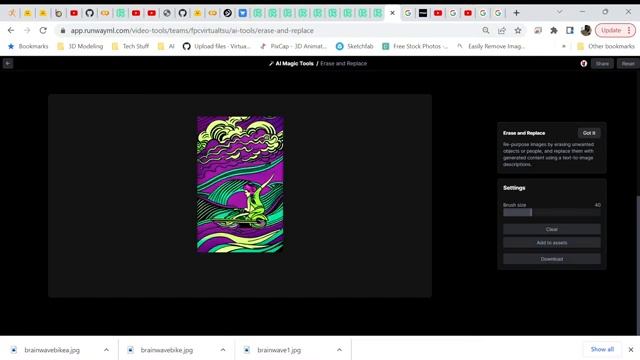Expand options for brainwavebike.jpg download
The height and width of the screenshot is (360, 640).
[x=223, y=350]
